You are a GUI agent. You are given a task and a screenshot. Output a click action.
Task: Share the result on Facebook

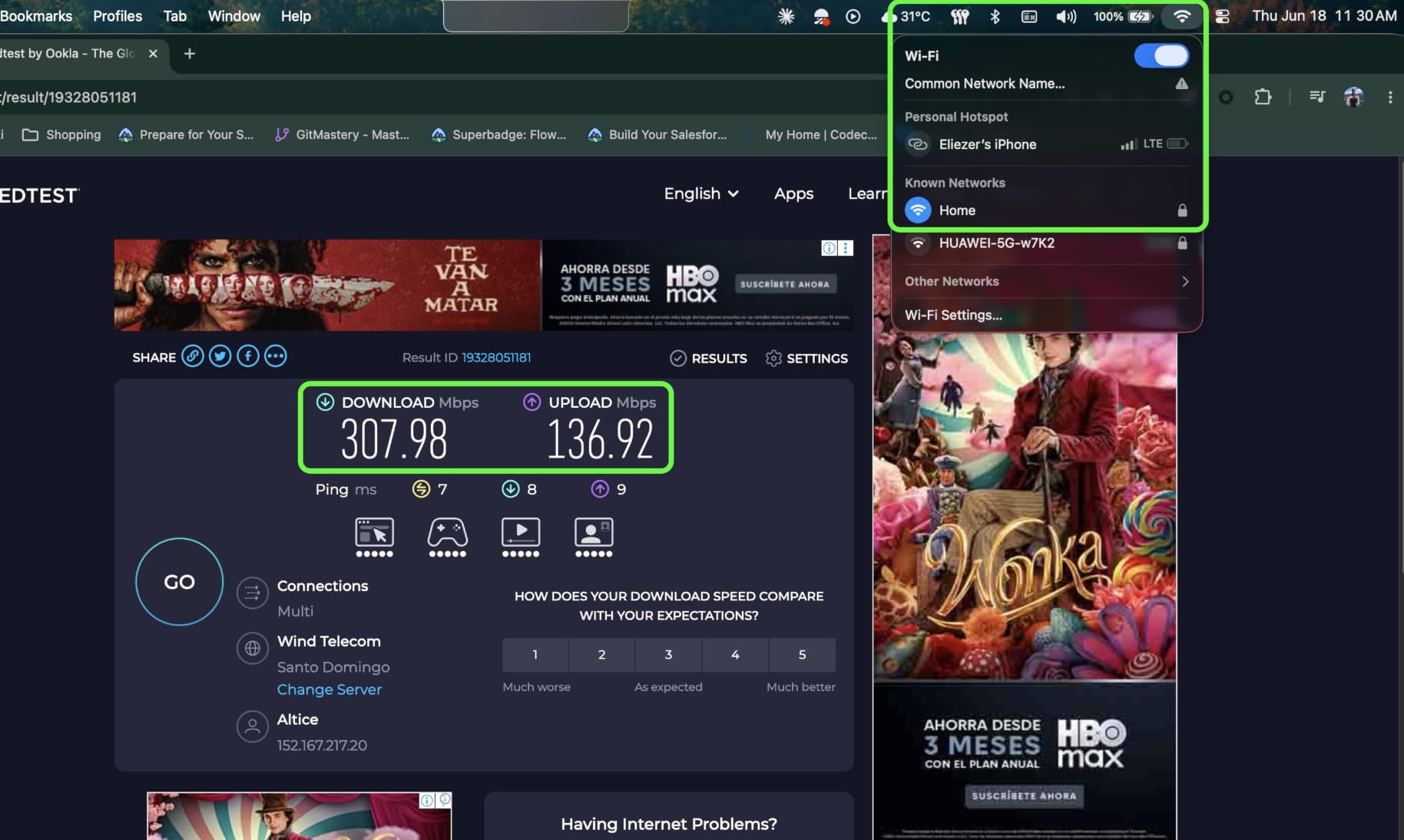[248, 356]
